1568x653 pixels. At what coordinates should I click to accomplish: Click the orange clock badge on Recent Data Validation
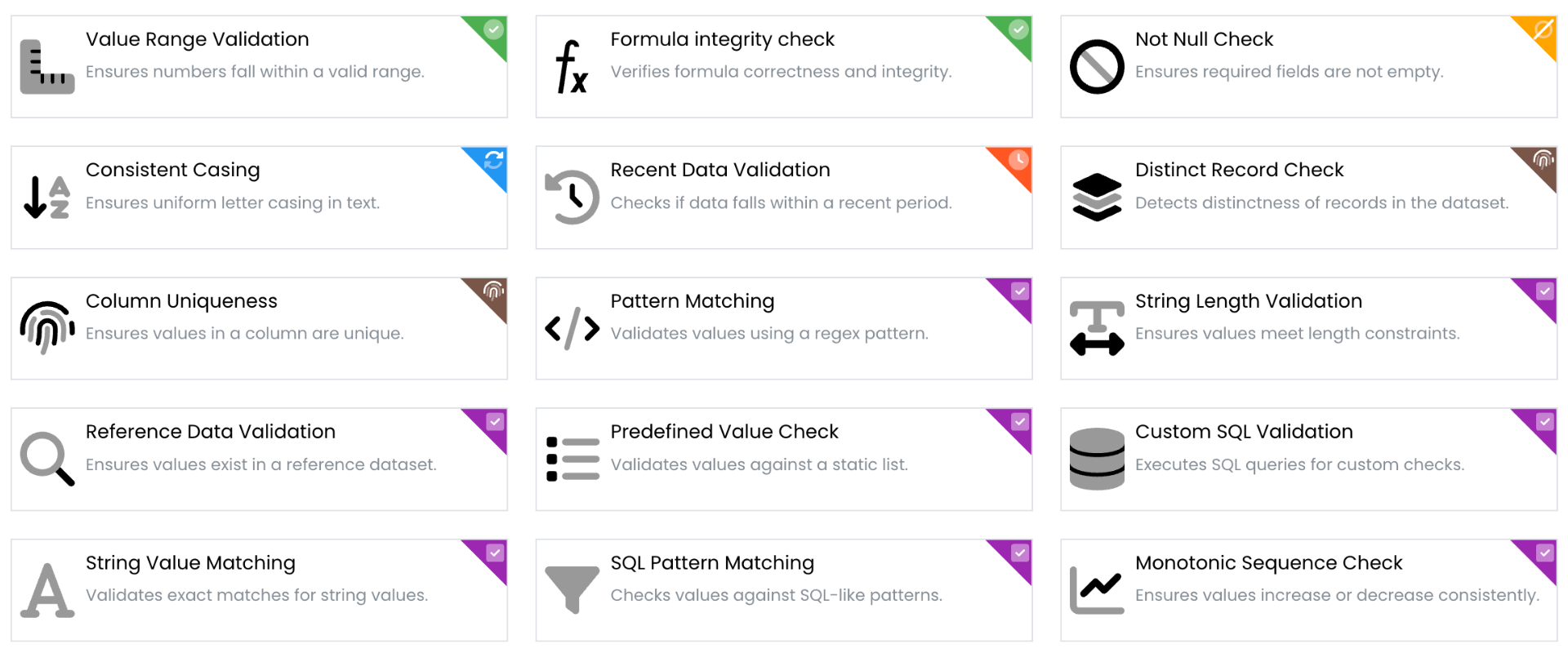[x=1018, y=160]
